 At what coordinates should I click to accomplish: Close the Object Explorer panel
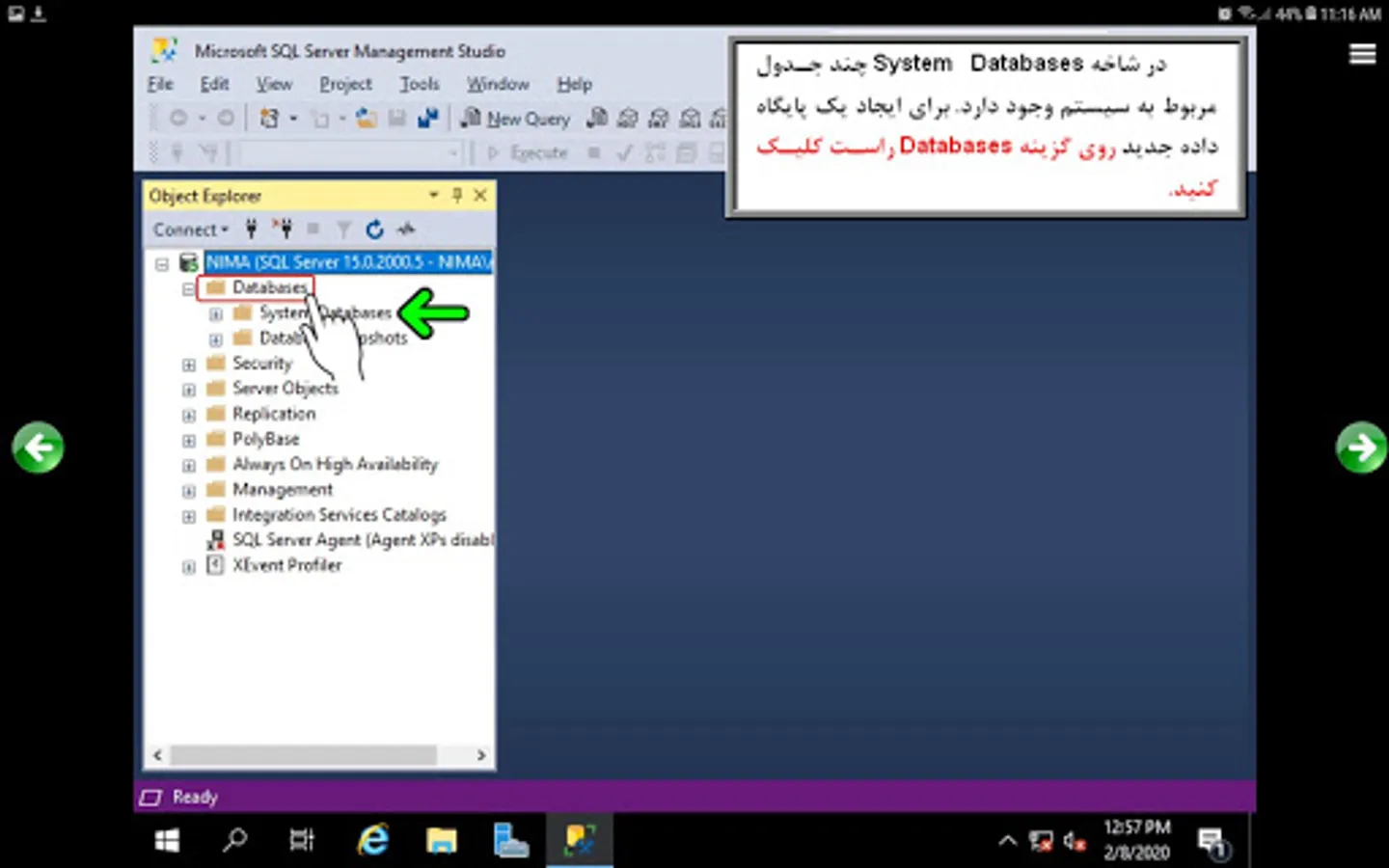pos(480,195)
